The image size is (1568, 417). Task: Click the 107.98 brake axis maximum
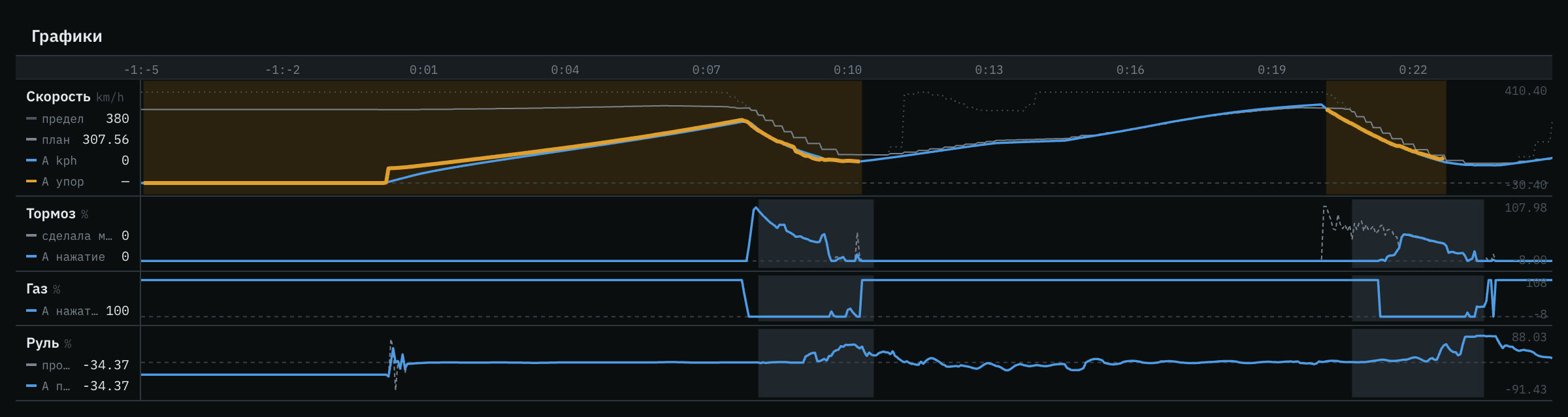[1526, 208]
